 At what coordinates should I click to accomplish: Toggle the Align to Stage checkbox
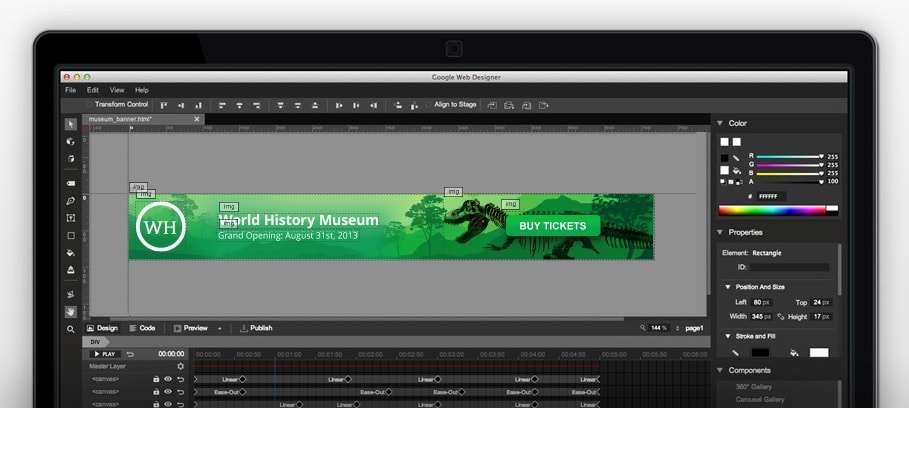click(x=429, y=104)
